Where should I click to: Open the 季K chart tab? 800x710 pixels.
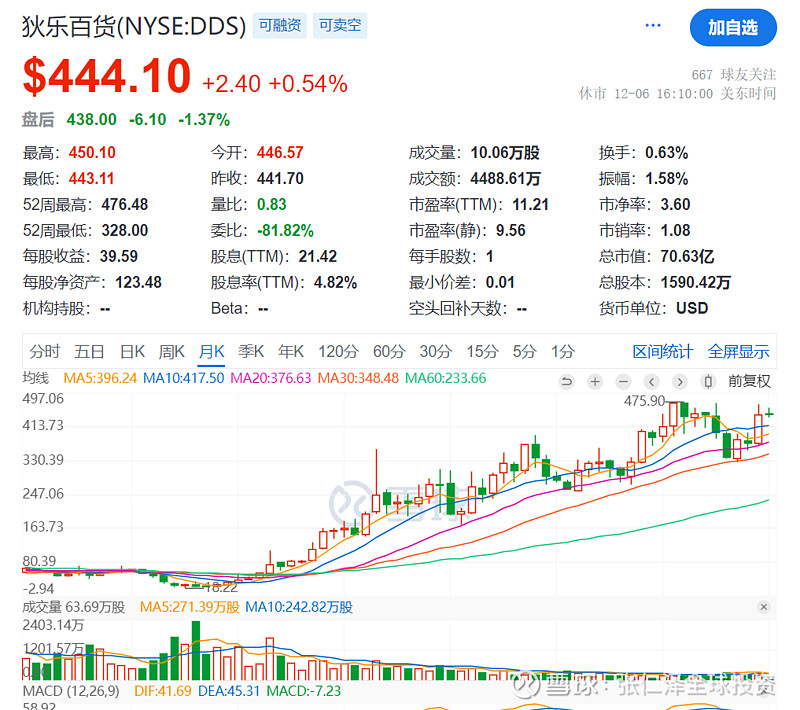pyautogui.click(x=251, y=351)
